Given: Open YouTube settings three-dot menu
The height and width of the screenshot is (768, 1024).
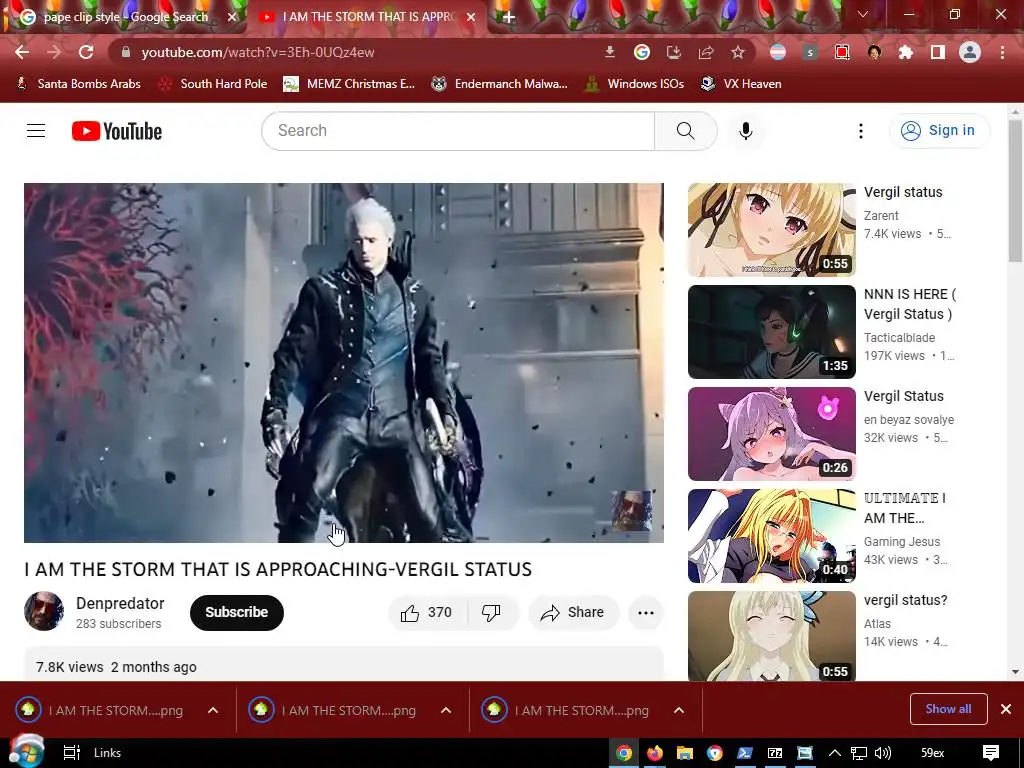Looking at the screenshot, I should click(x=861, y=131).
